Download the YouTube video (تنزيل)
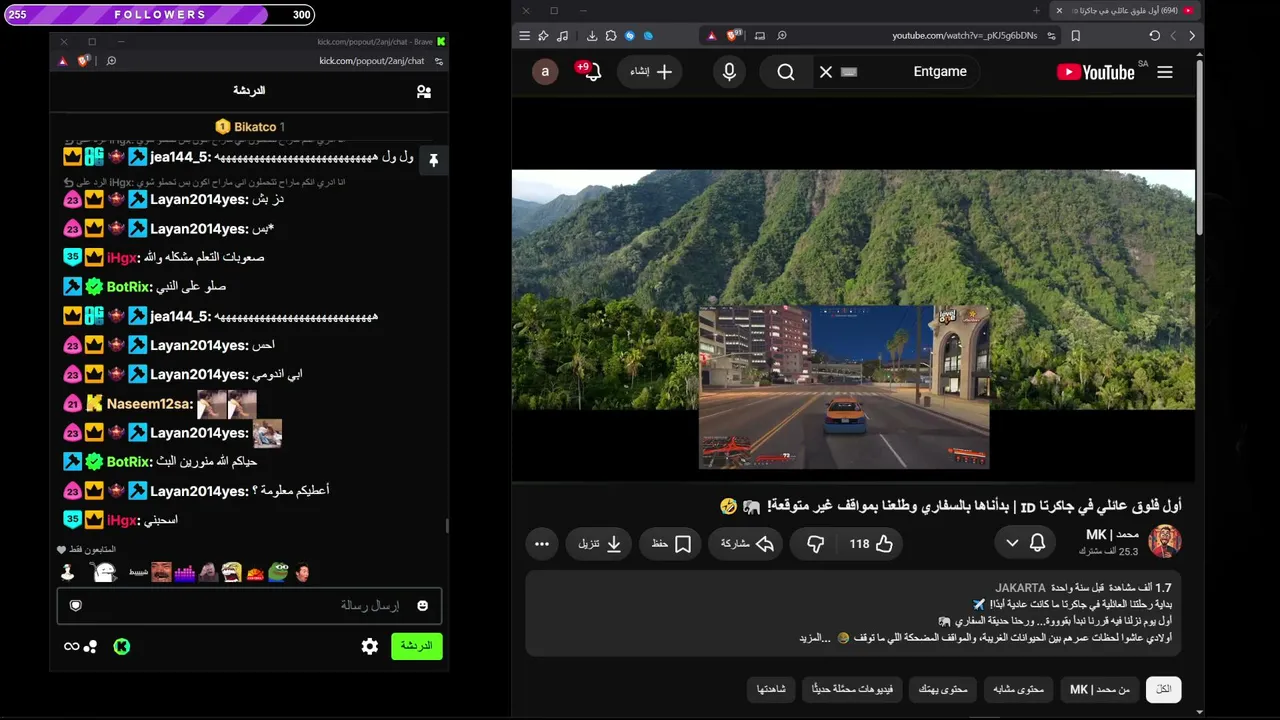 pos(600,544)
